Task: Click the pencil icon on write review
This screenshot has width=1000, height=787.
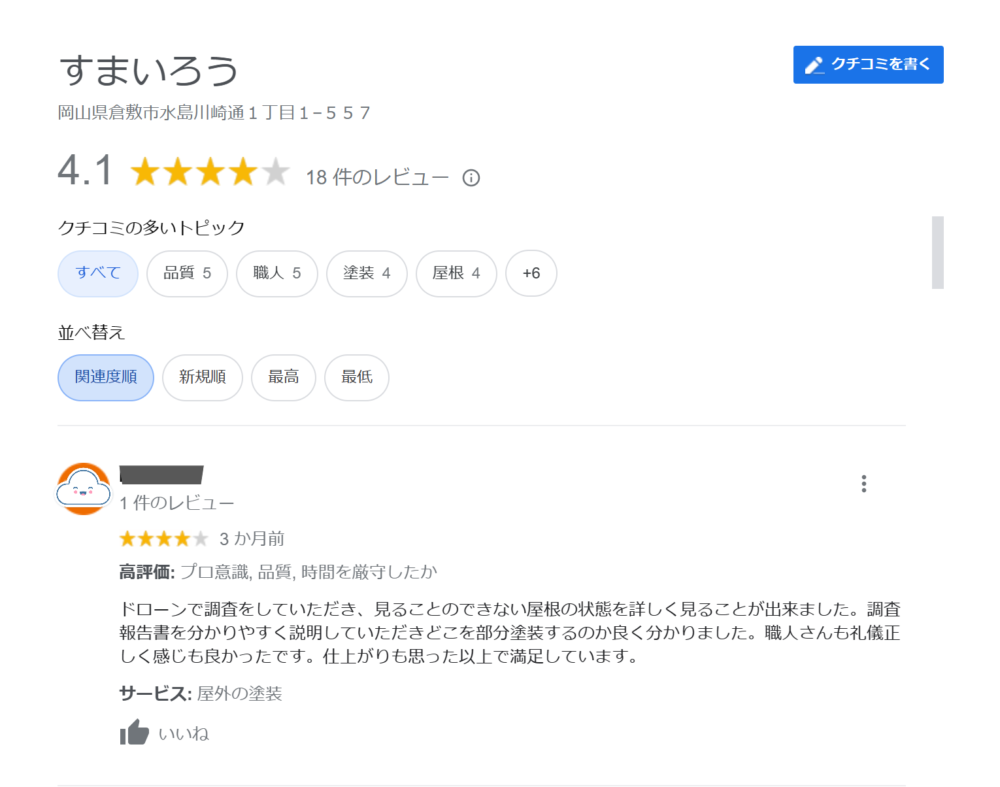Action: [814, 65]
